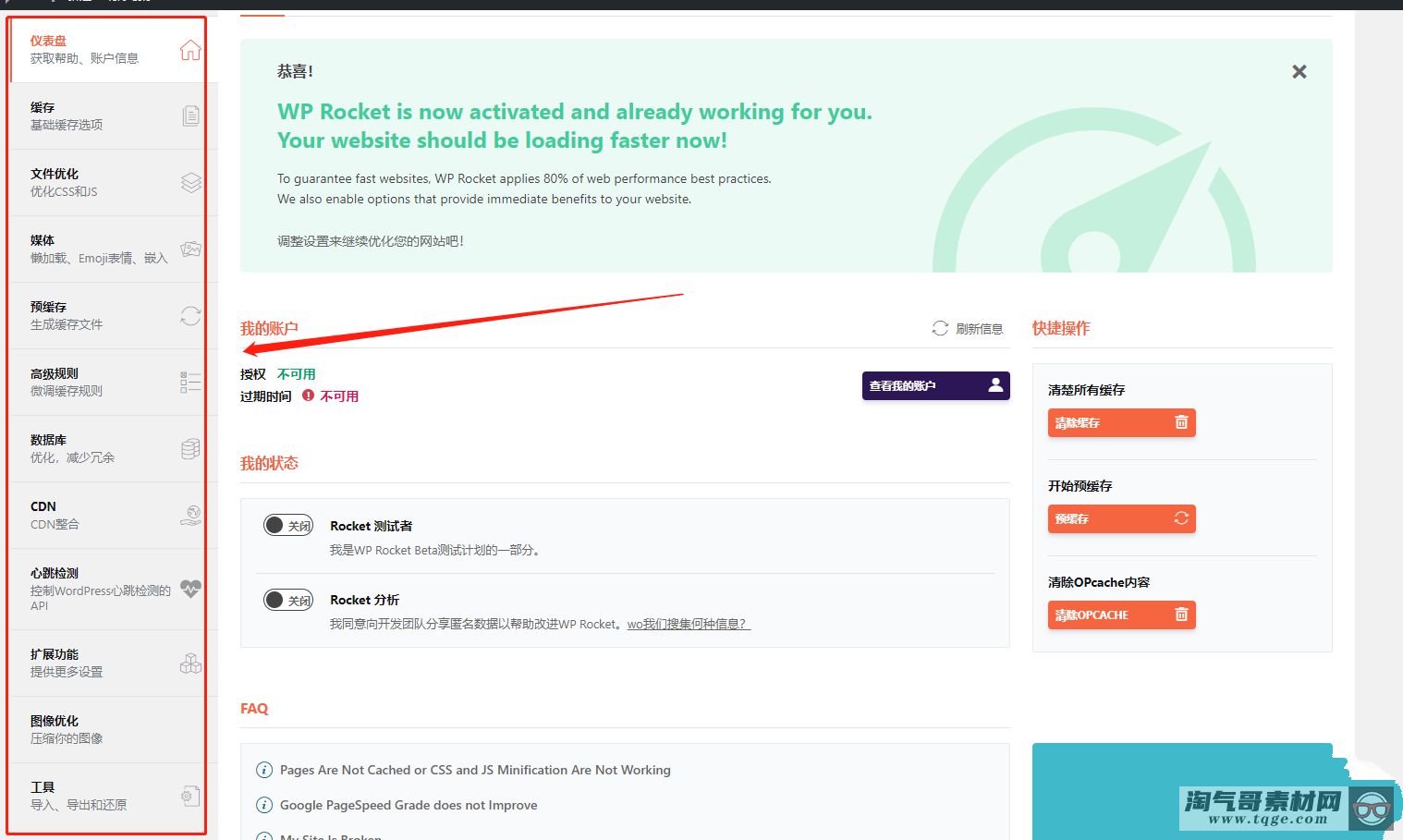Click the heartbeat icon beside 心跳检测
The image size is (1403, 840).
click(190, 589)
